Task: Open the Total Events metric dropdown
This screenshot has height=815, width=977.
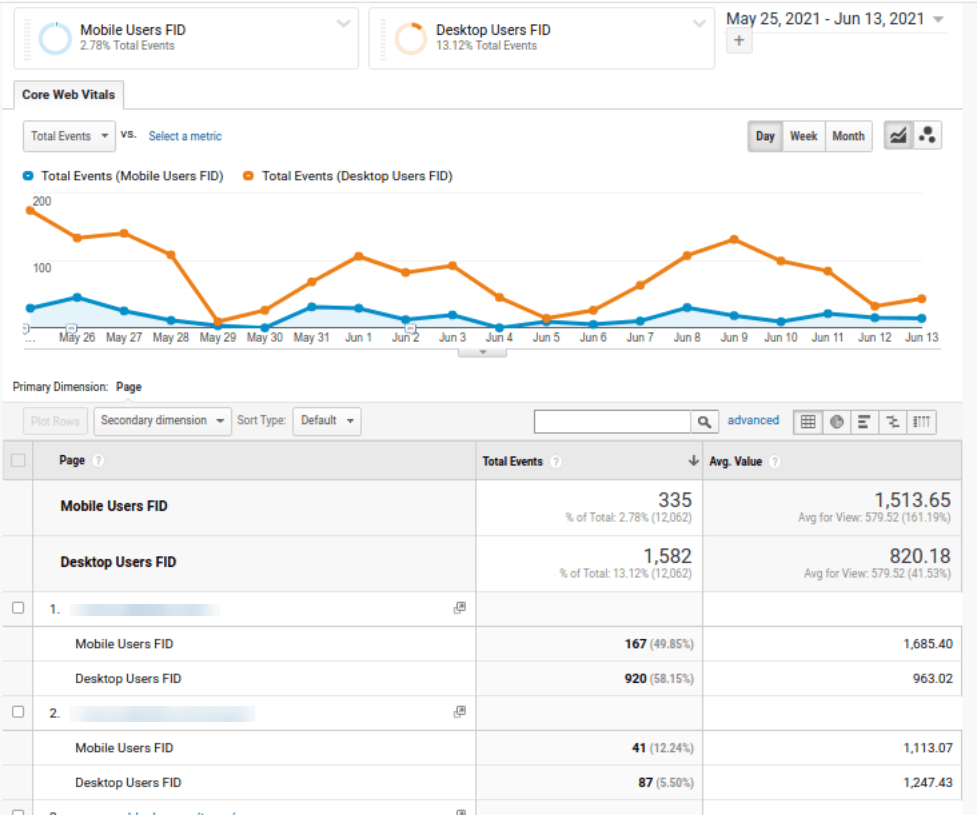Action: click(68, 136)
